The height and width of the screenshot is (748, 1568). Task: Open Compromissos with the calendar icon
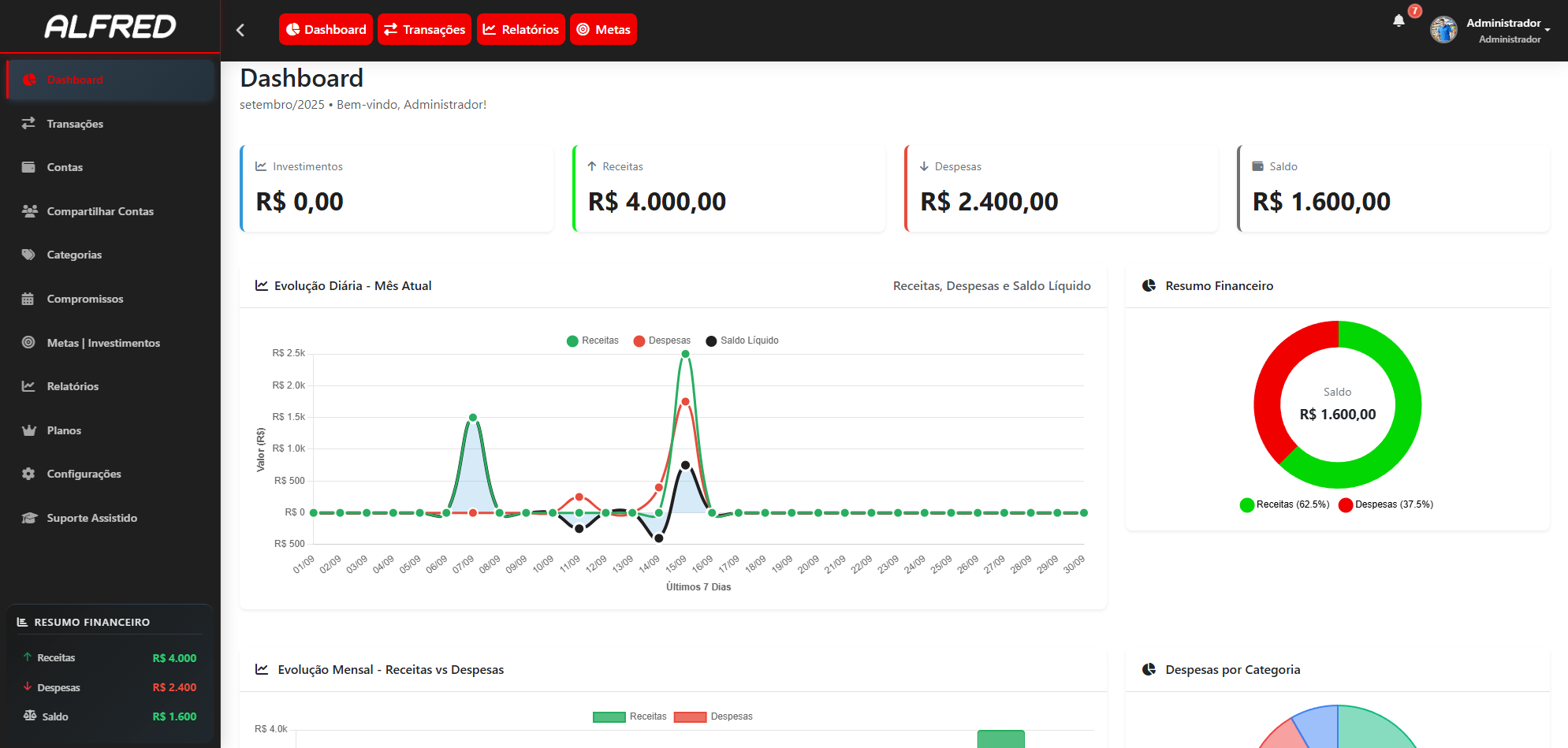tap(29, 299)
